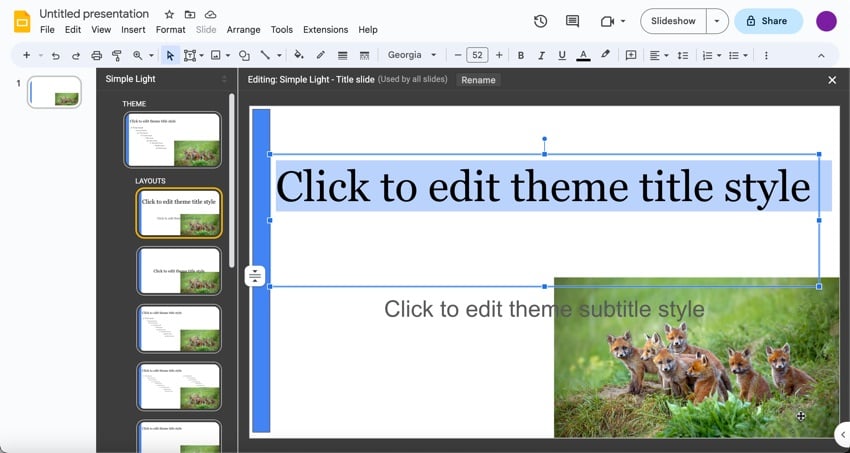850x453 pixels.
Task: Open the Arrange menu
Action: point(243,30)
